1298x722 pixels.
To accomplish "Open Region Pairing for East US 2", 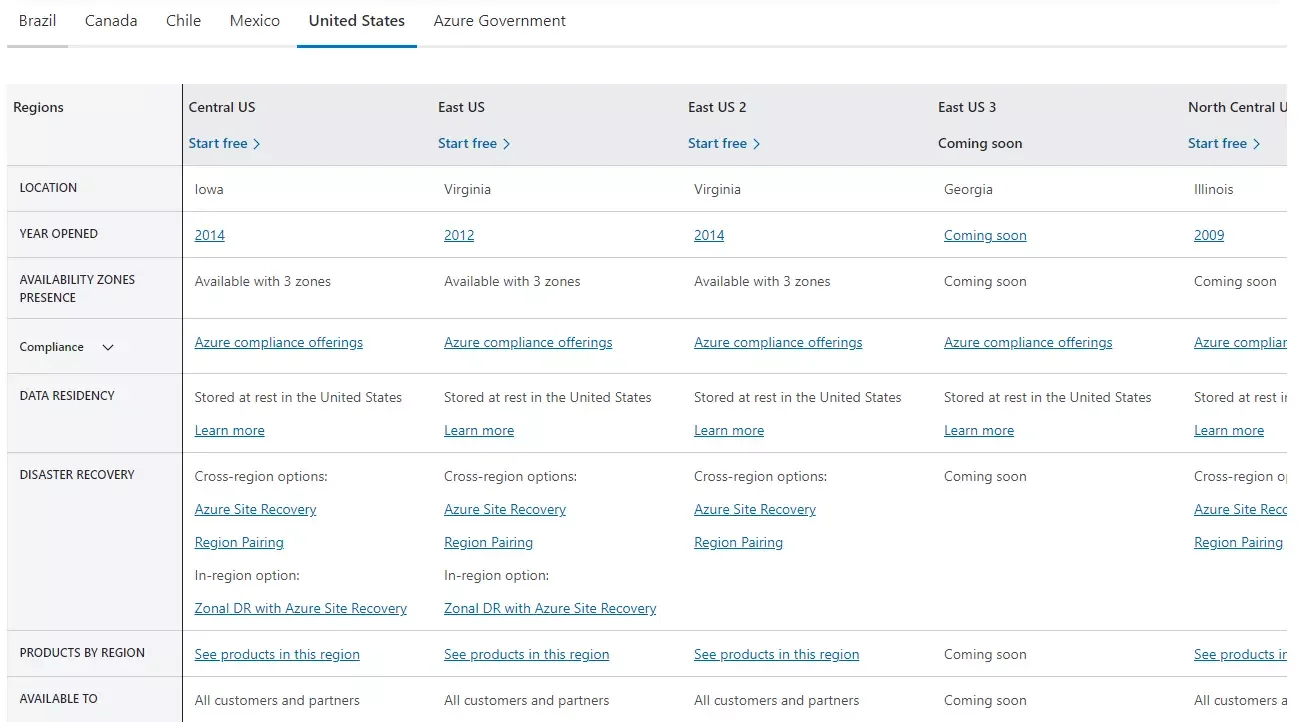I will tap(739, 542).
